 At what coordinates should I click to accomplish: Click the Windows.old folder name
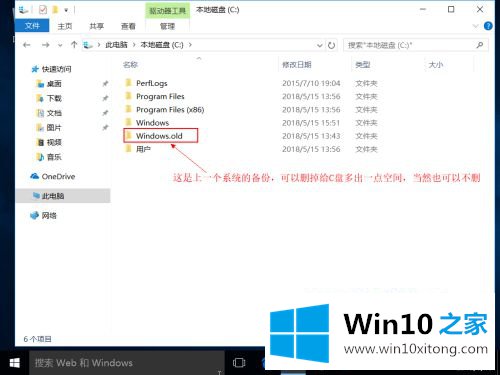[x=159, y=136]
